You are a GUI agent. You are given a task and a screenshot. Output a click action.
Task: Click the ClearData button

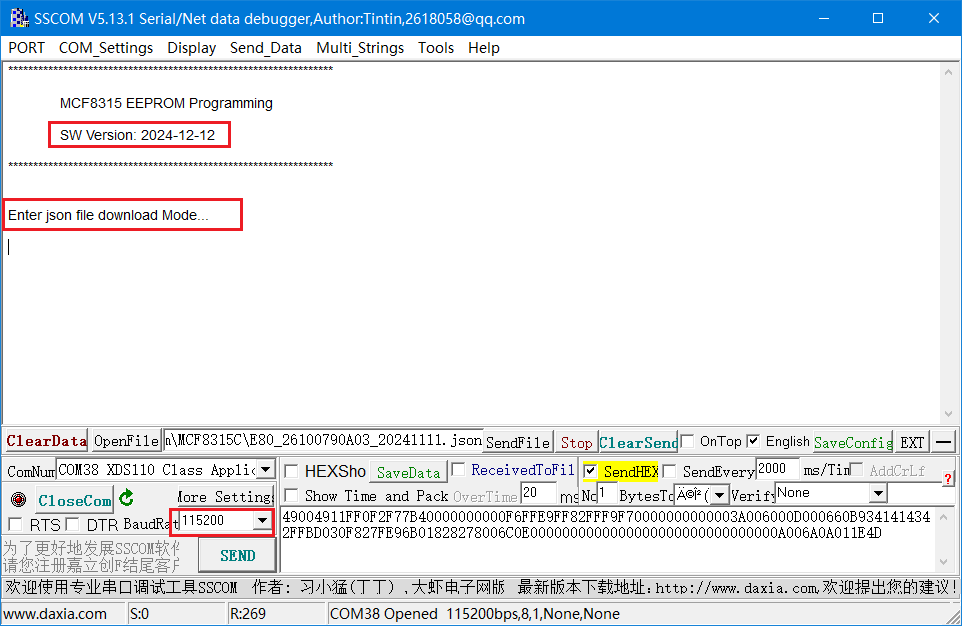tap(46, 441)
